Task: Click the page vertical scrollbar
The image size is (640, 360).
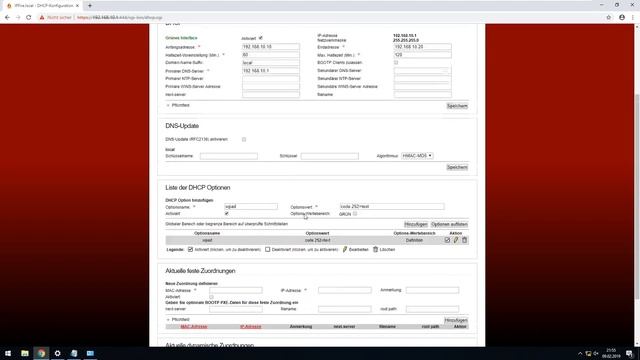Action: coord(637,196)
